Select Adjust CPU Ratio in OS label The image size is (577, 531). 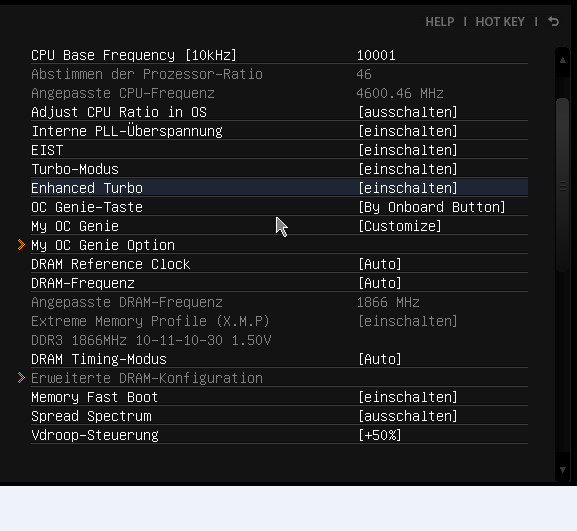(119, 112)
